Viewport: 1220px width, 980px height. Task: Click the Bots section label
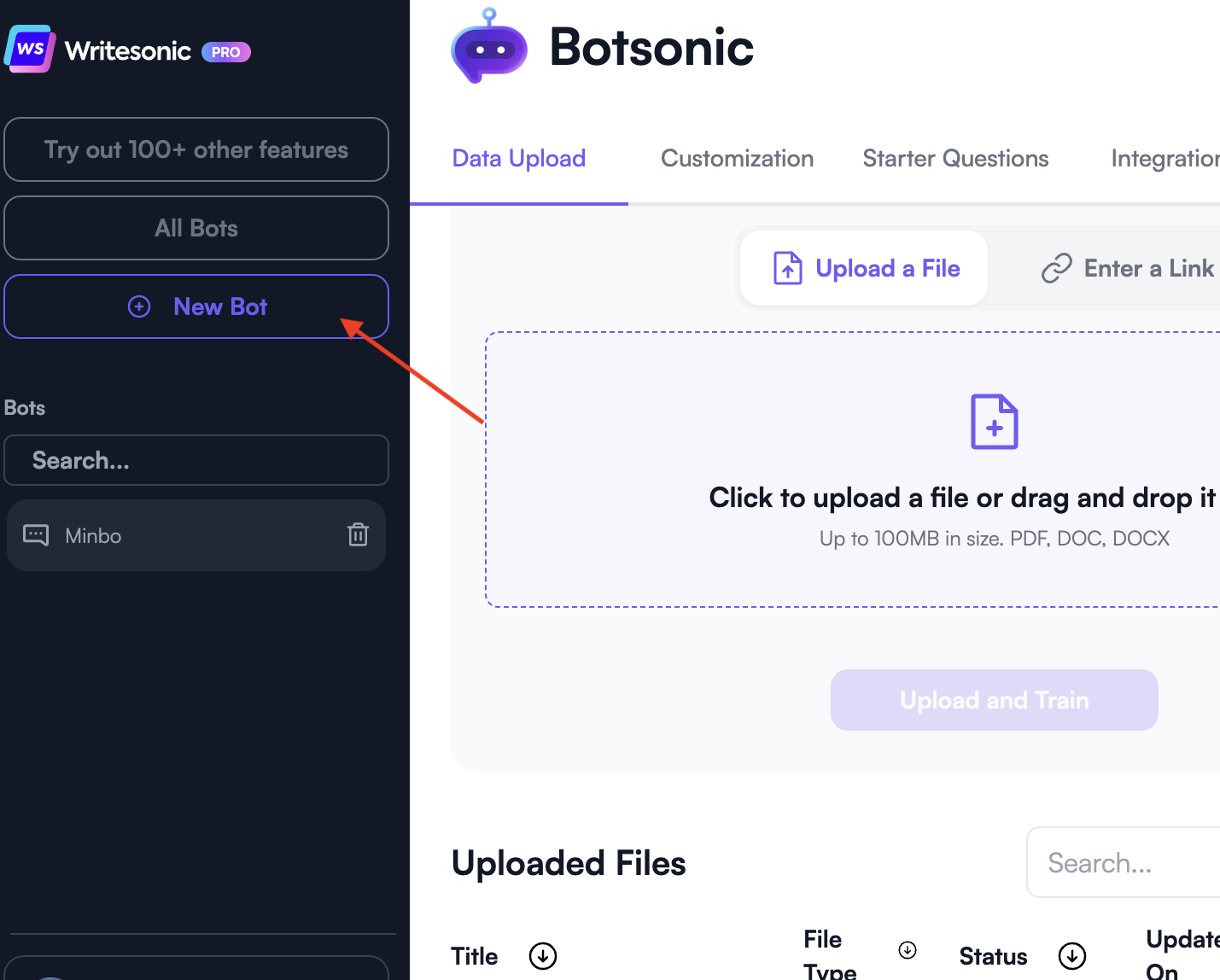coord(25,408)
